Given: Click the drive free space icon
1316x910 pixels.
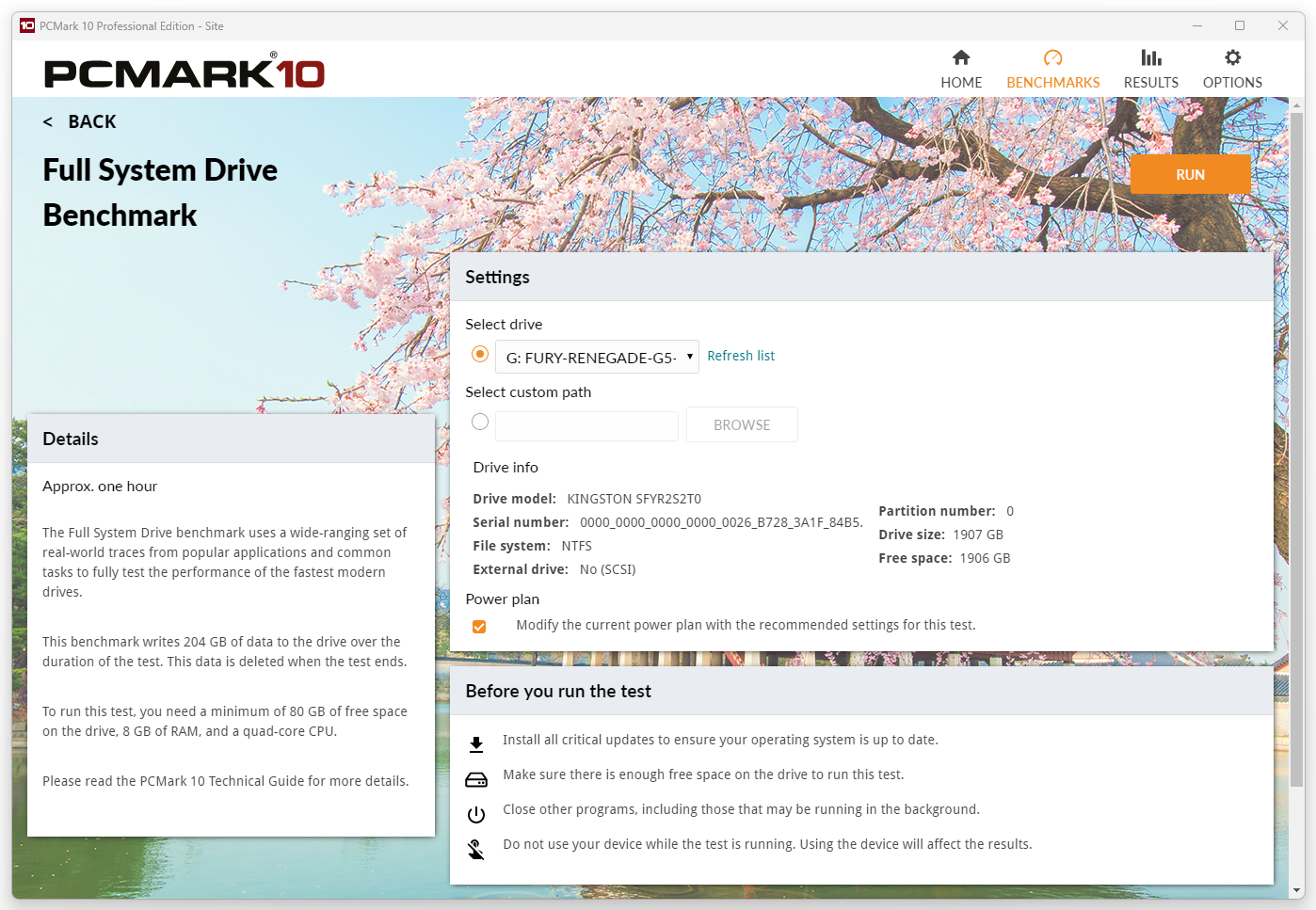Looking at the screenshot, I should [x=476, y=780].
